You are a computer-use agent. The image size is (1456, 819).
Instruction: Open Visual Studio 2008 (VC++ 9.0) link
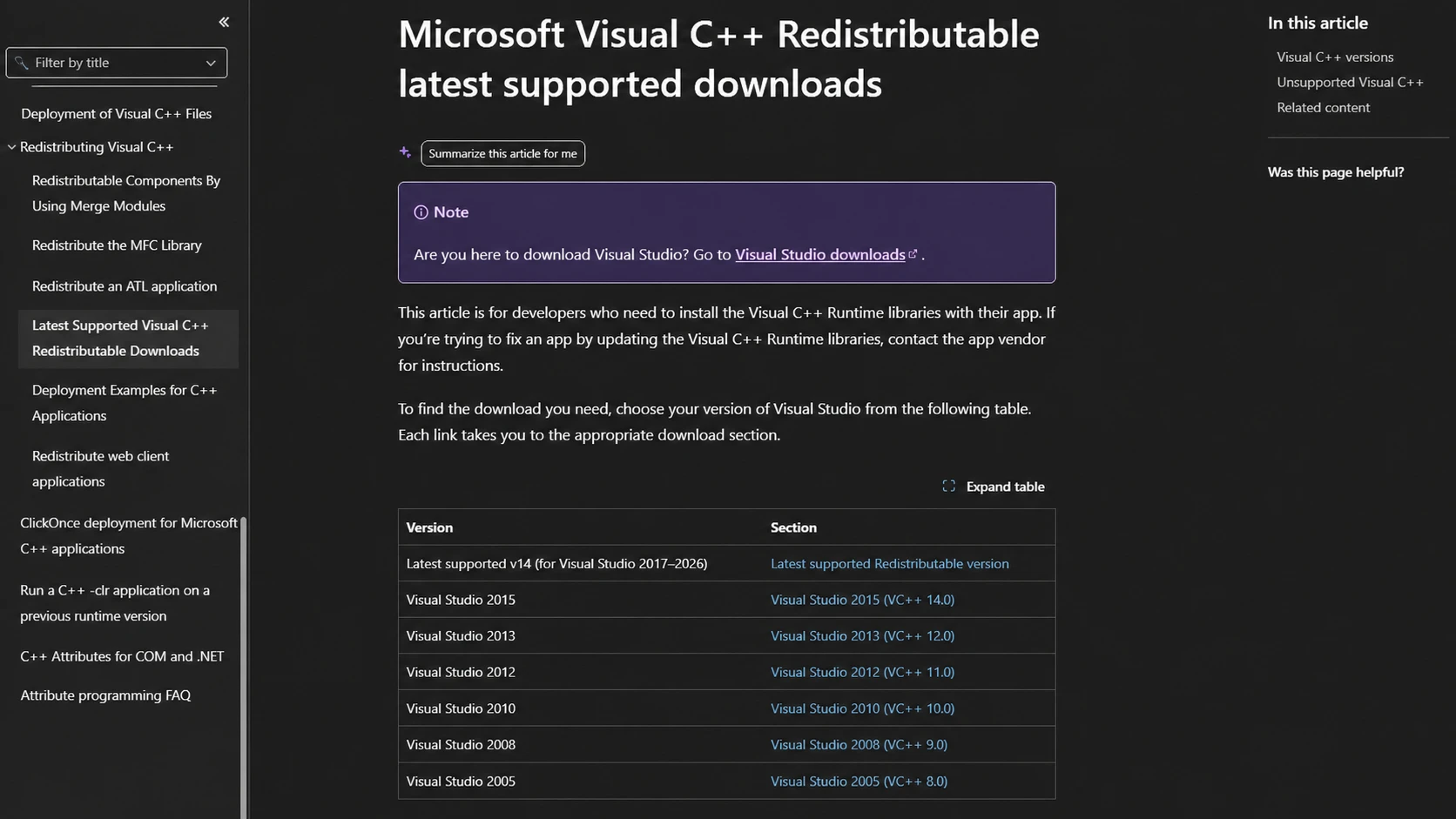[x=859, y=745]
